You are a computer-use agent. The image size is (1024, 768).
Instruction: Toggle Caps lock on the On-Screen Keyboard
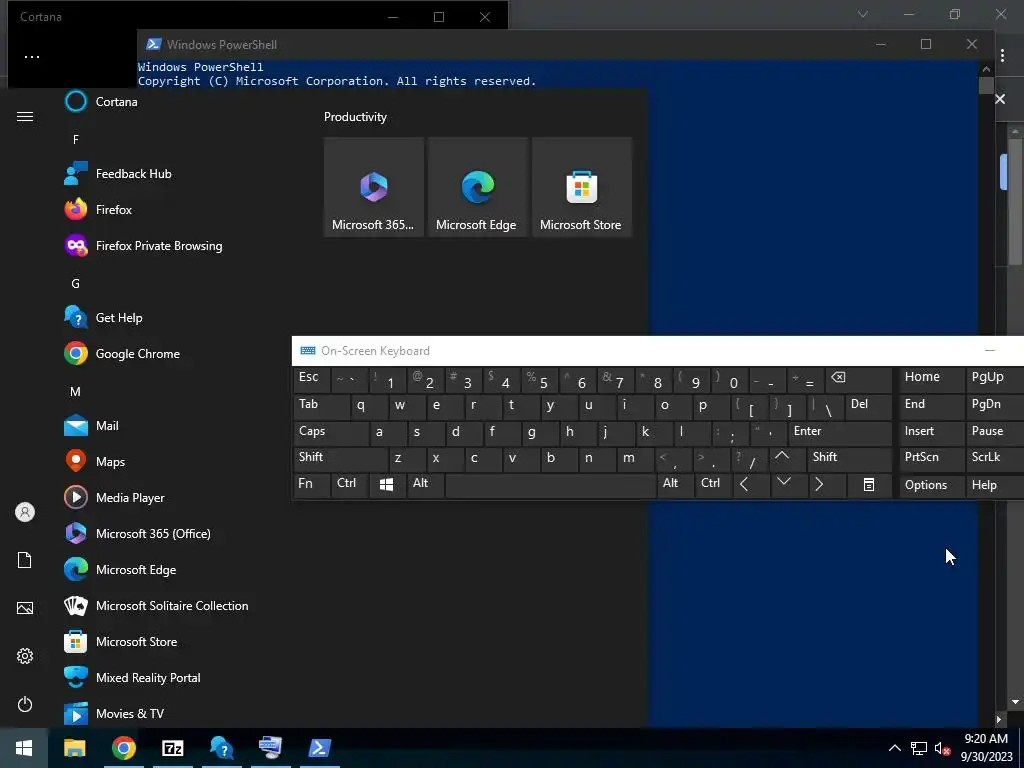[332, 433]
